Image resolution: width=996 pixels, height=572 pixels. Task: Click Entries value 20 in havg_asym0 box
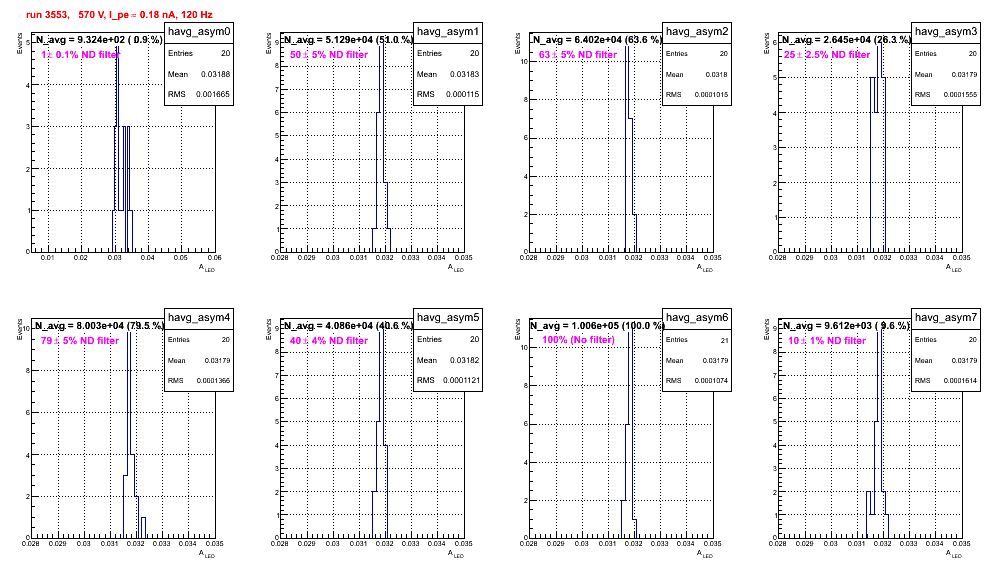pyautogui.click(x=225, y=53)
